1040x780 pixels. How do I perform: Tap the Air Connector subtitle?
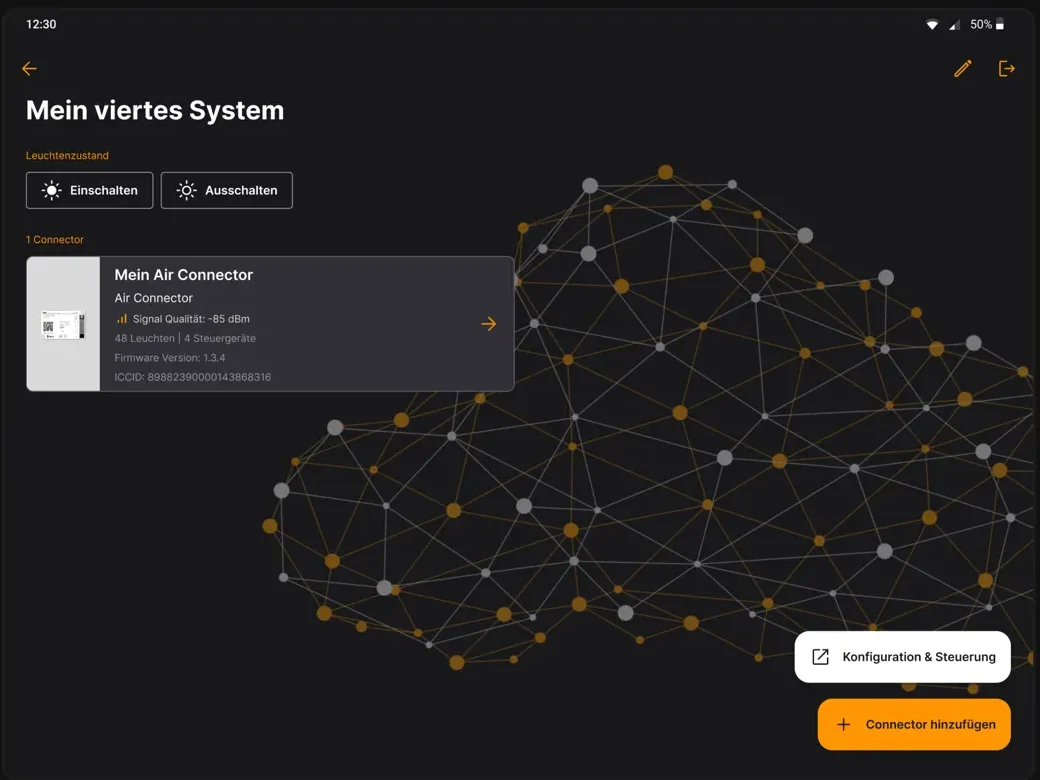153,298
